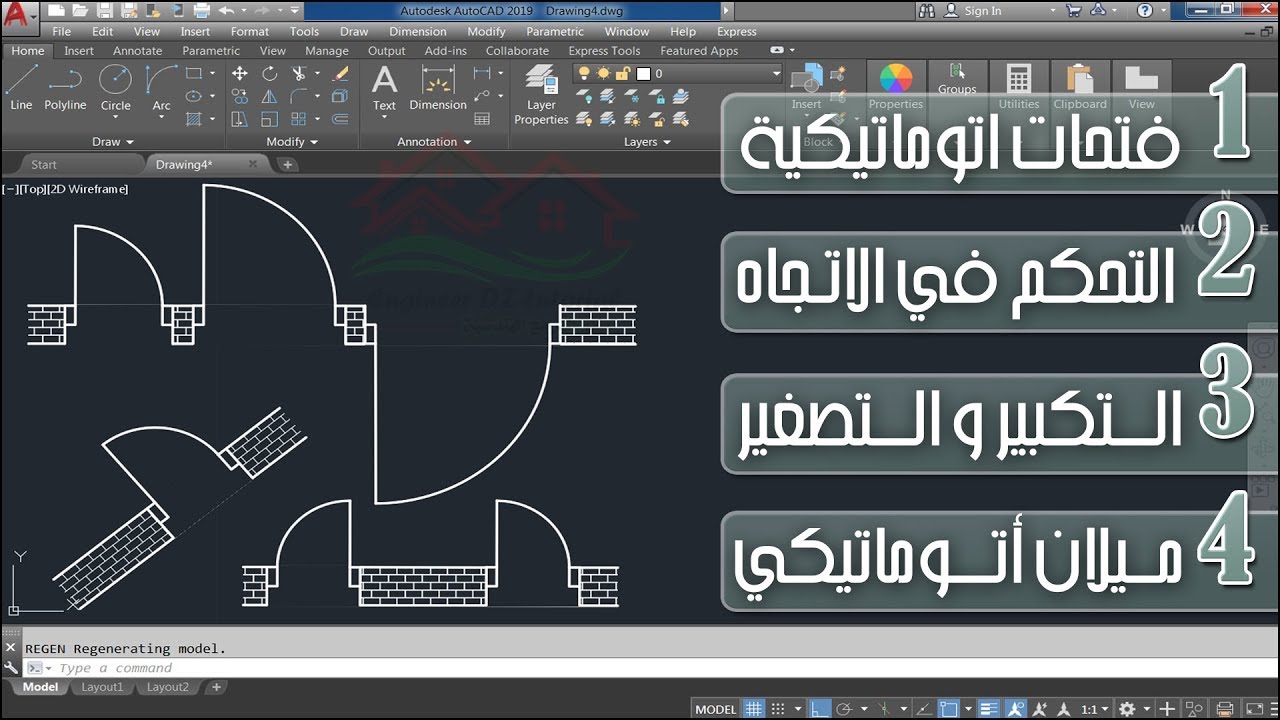
Task: Switch to the Layout1 tab
Action: pos(102,687)
